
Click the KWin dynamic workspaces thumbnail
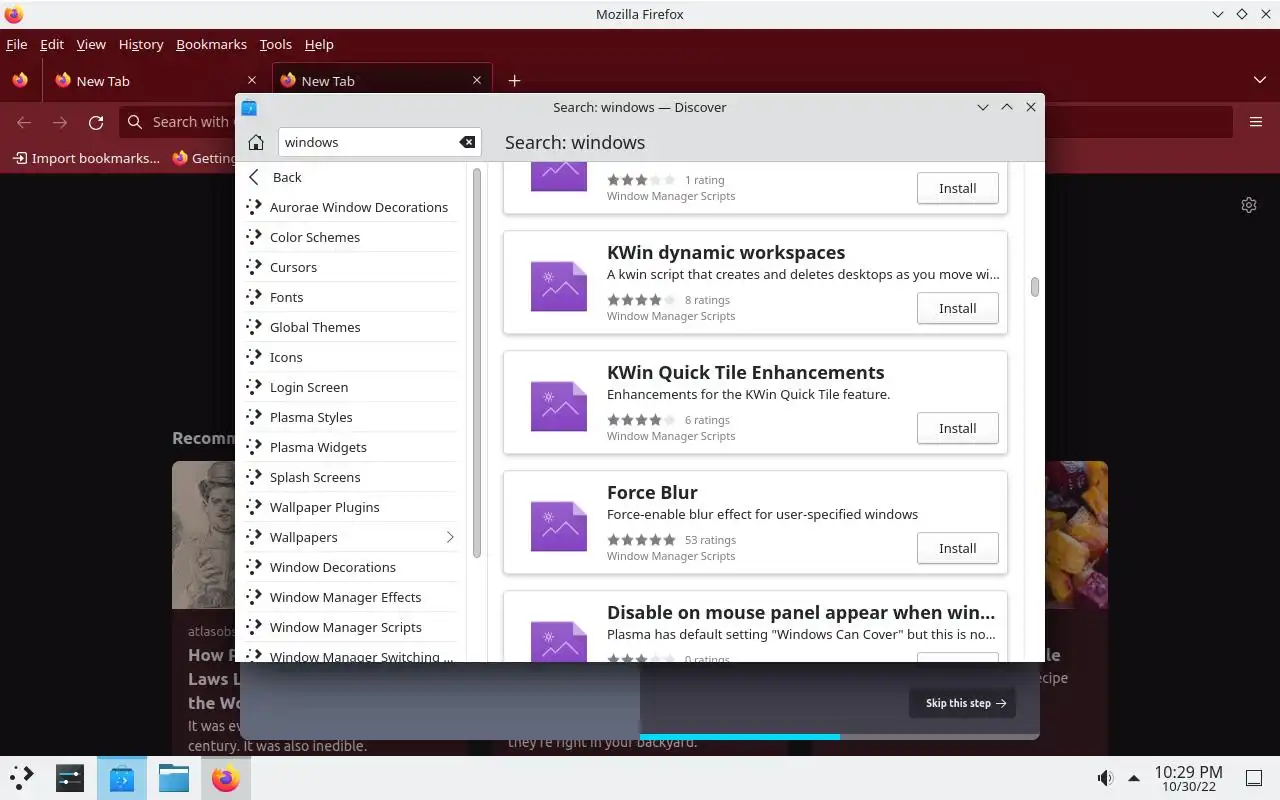click(558, 286)
